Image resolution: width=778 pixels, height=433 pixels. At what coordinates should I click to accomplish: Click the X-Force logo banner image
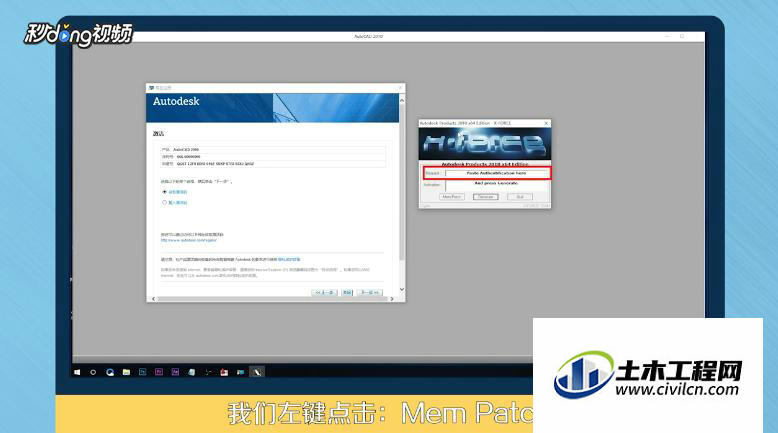(x=485, y=144)
